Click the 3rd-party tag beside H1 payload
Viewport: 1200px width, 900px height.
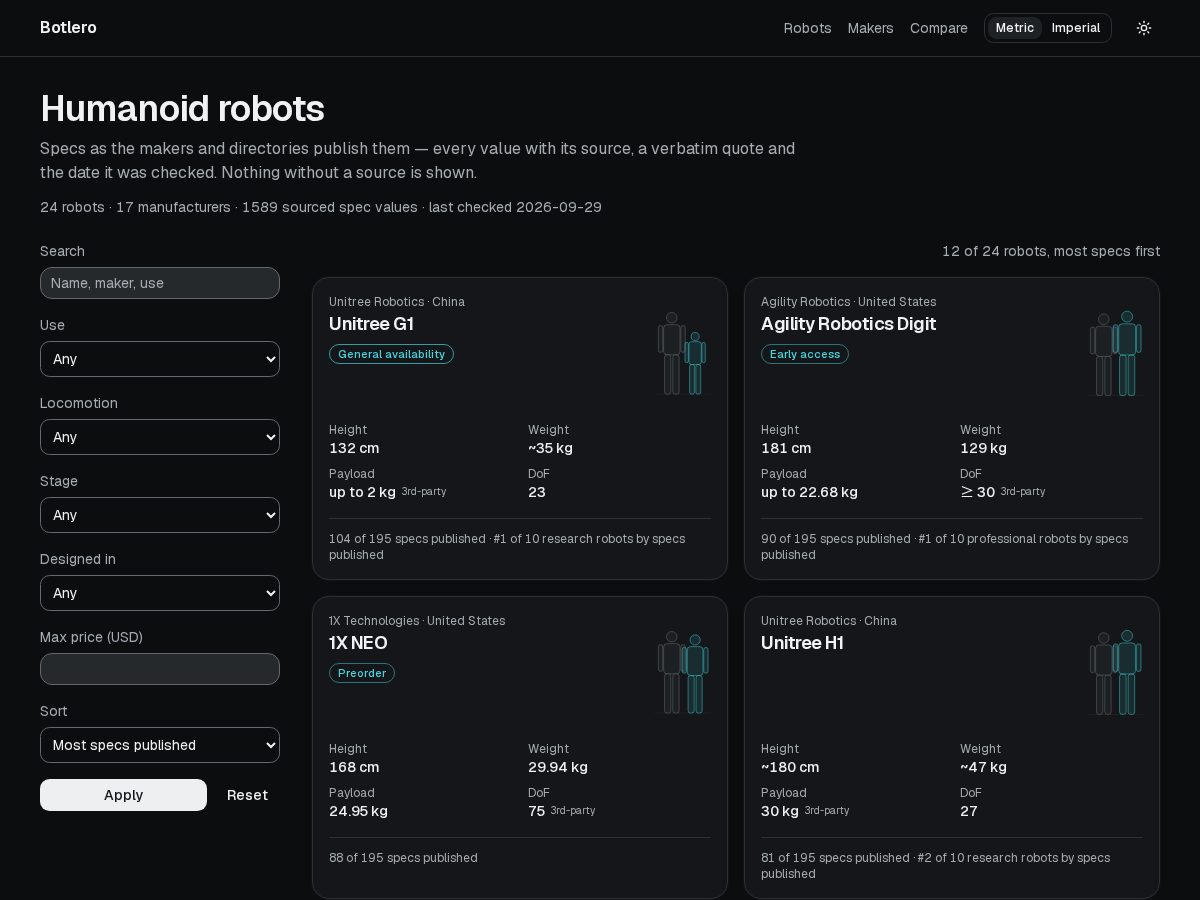click(x=827, y=811)
